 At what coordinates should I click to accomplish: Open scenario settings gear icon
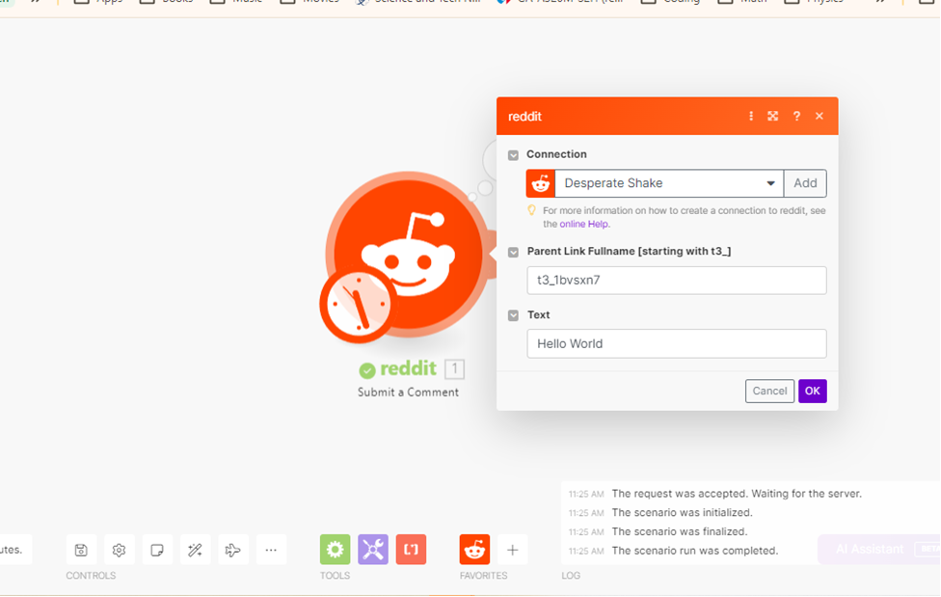click(119, 550)
